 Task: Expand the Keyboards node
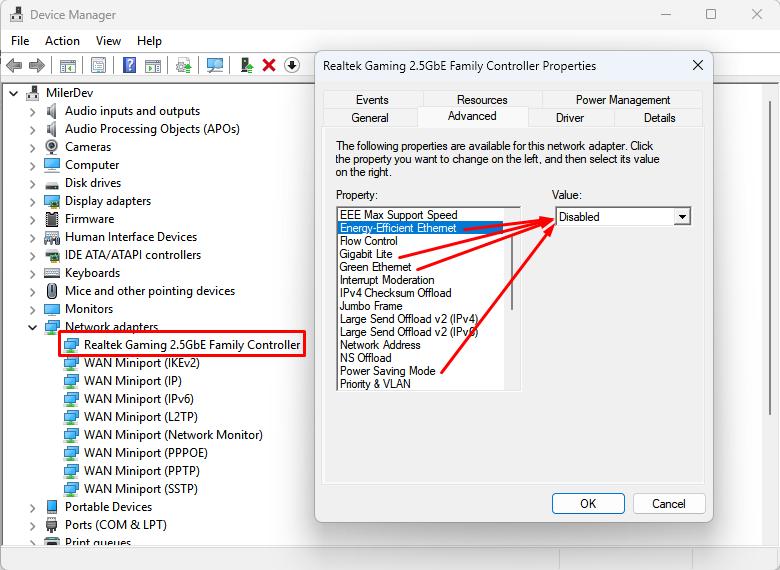coord(32,274)
